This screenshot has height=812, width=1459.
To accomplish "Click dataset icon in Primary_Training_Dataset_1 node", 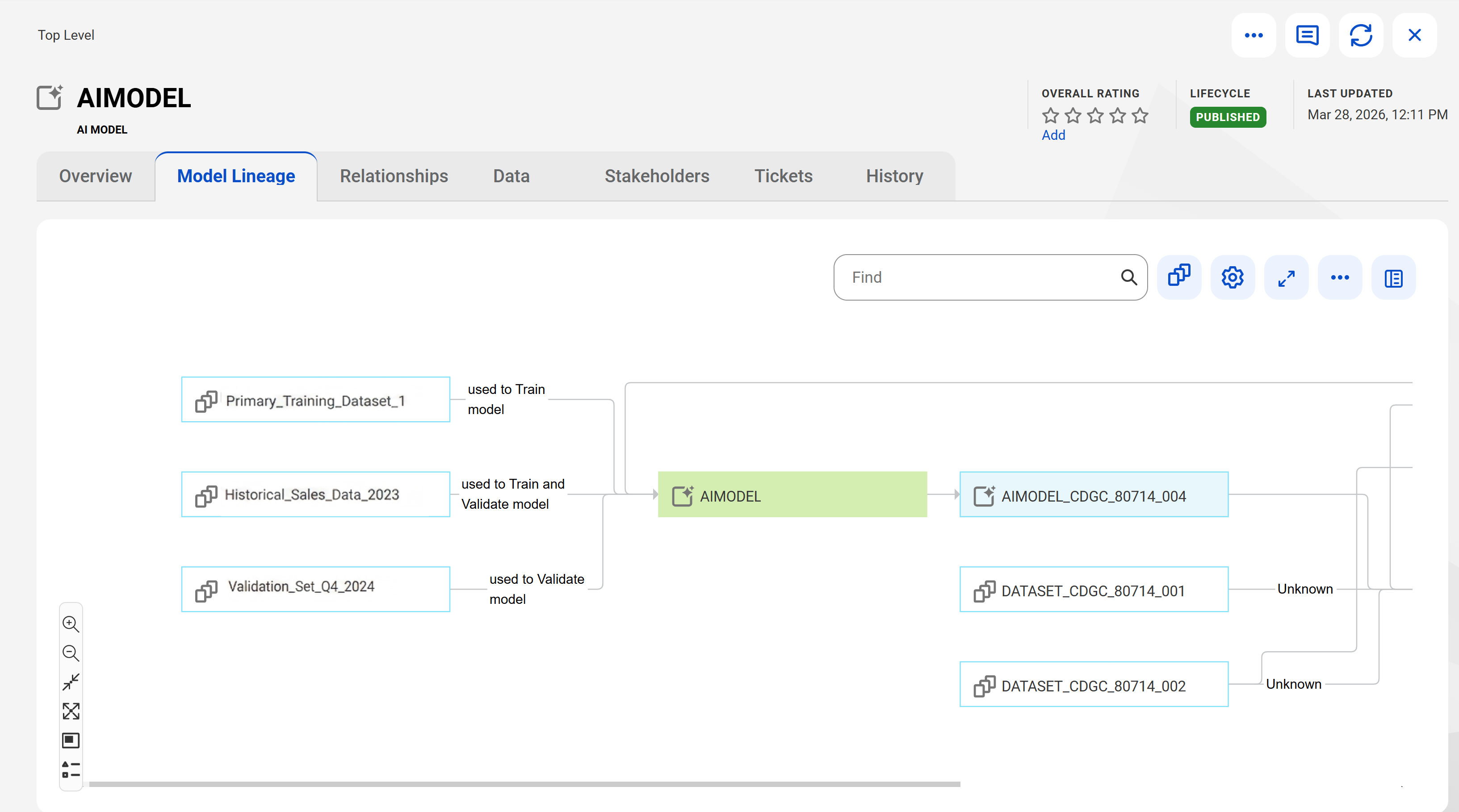I will (206, 401).
